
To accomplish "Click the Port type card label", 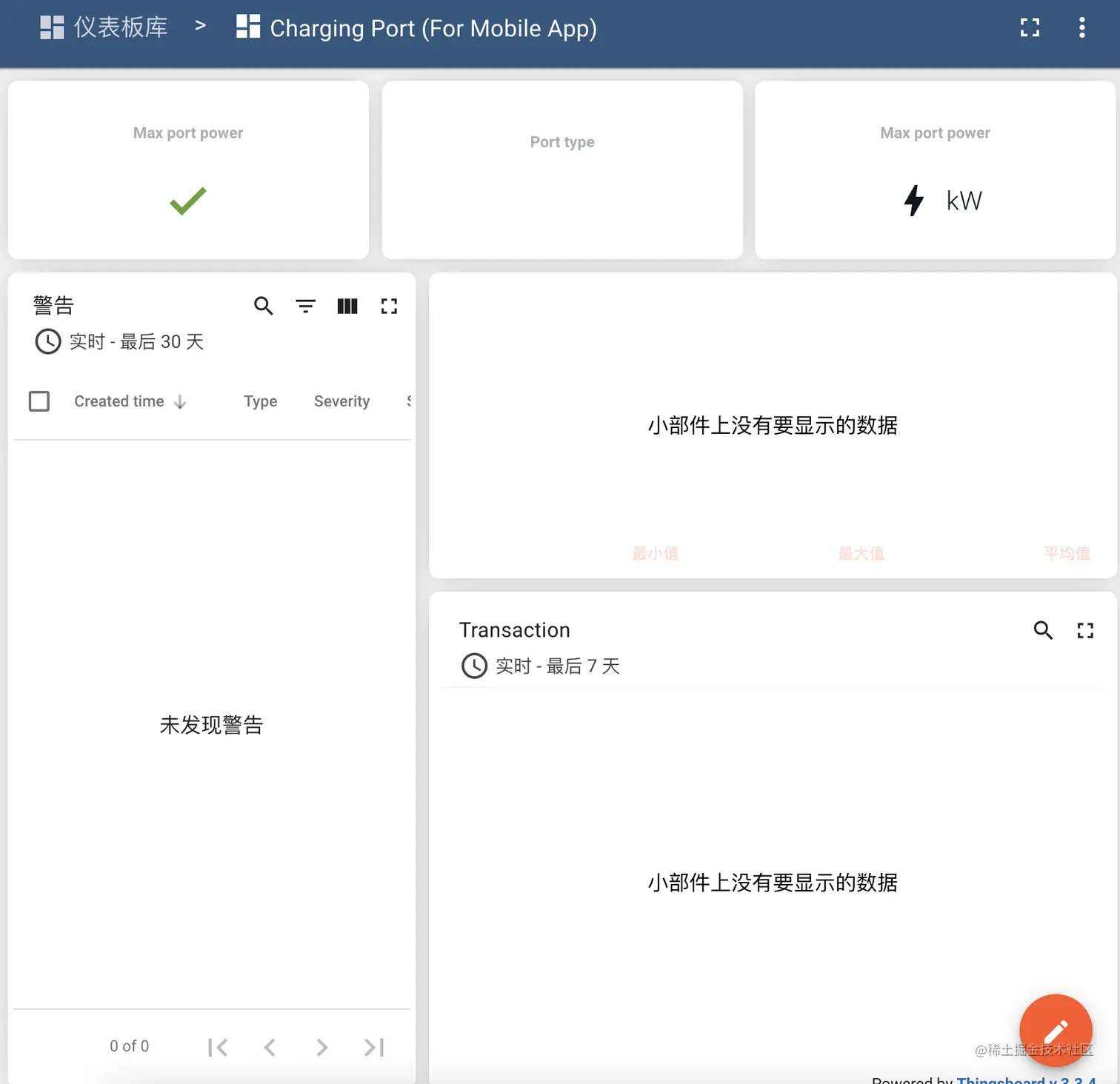I will (562, 141).
